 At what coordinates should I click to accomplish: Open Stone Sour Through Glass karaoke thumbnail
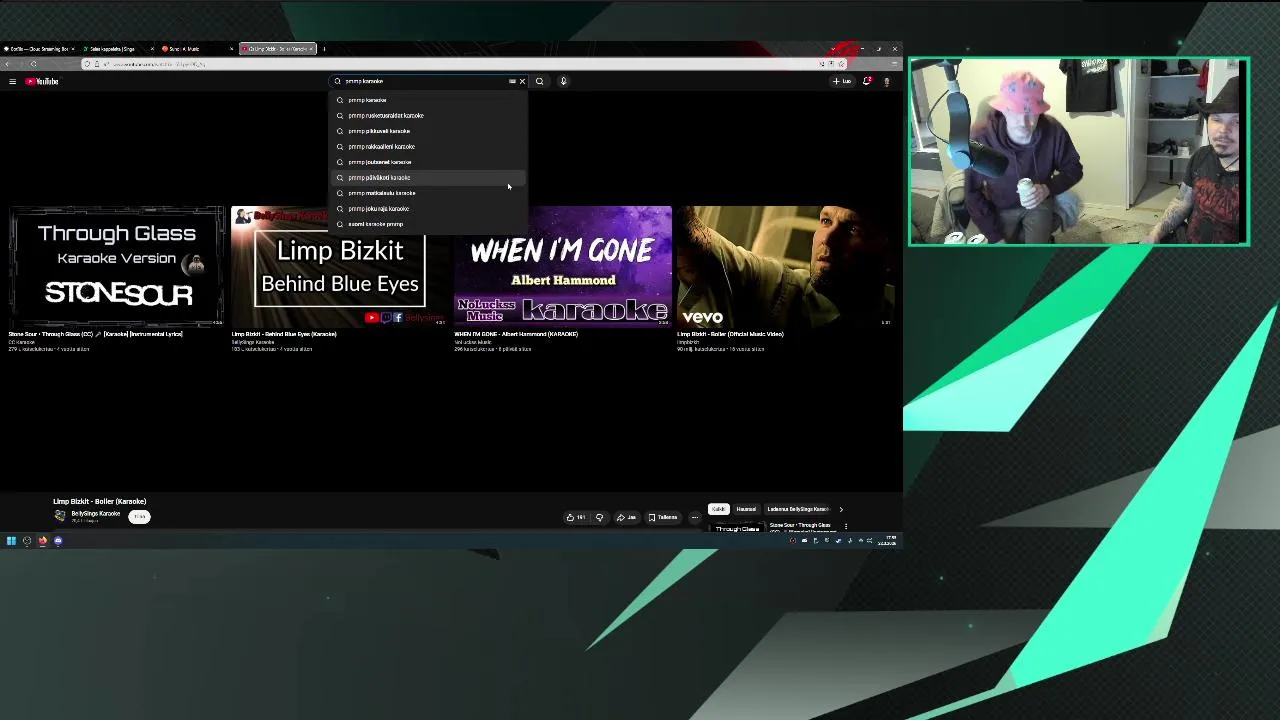pos(117,266)
